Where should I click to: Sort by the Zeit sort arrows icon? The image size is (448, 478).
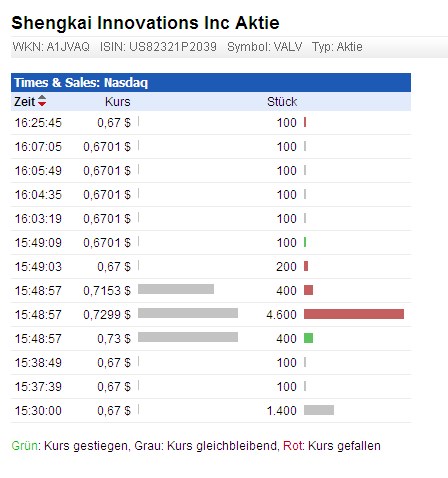[x=42, y=101]
